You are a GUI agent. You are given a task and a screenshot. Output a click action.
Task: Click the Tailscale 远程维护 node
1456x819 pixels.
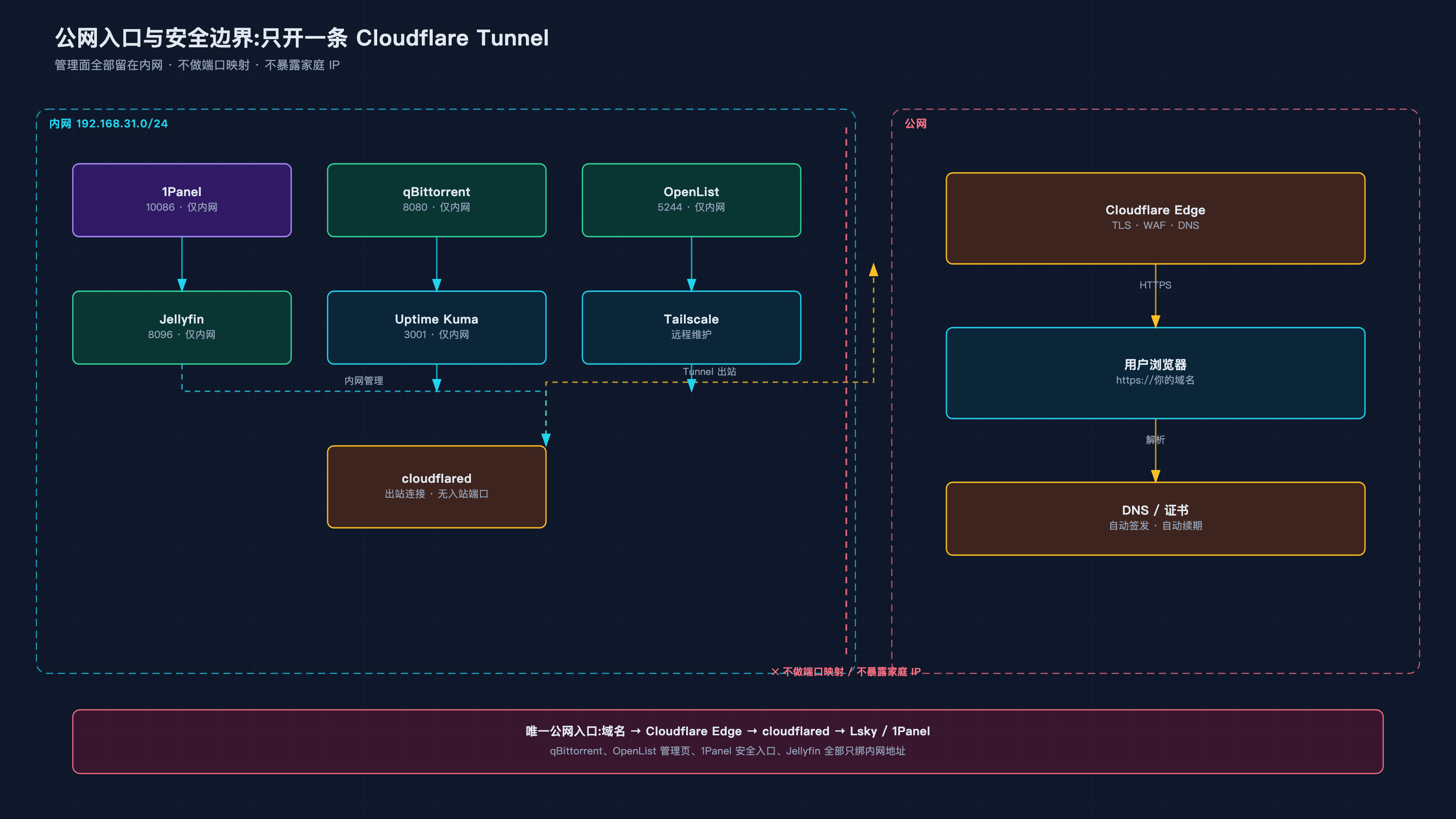point(691,327)
